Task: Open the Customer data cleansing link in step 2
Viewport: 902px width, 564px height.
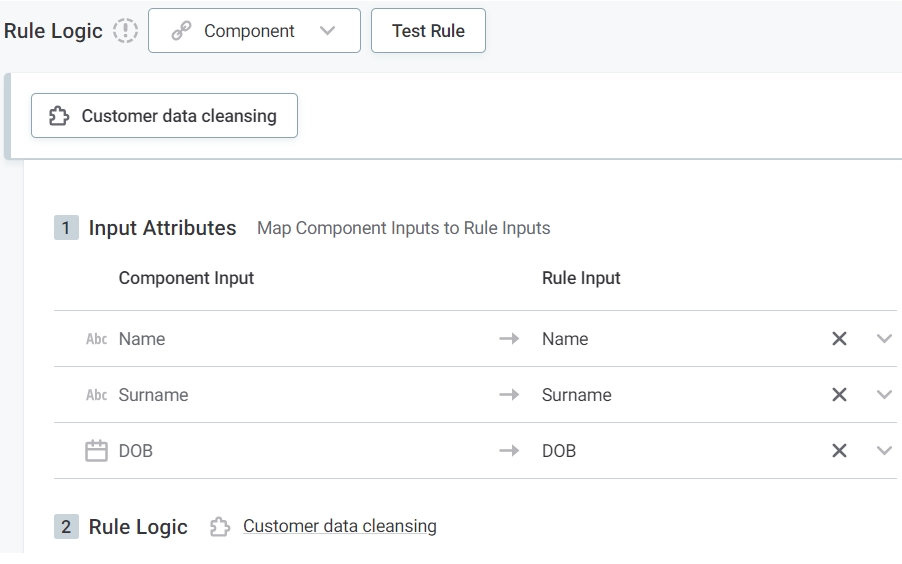Action: tap(339, 526)
